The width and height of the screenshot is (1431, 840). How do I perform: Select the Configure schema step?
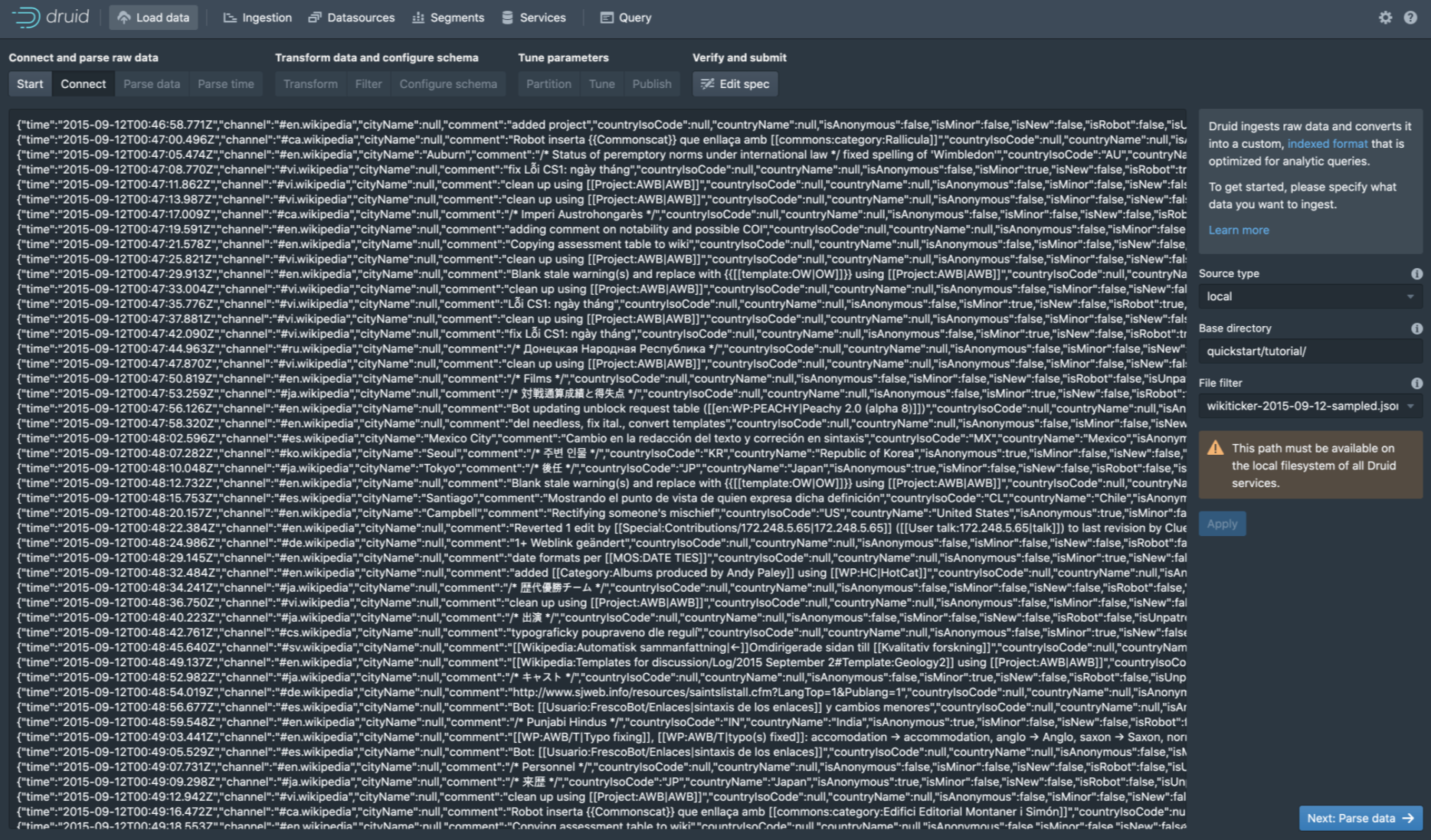[x=448, y=84]
